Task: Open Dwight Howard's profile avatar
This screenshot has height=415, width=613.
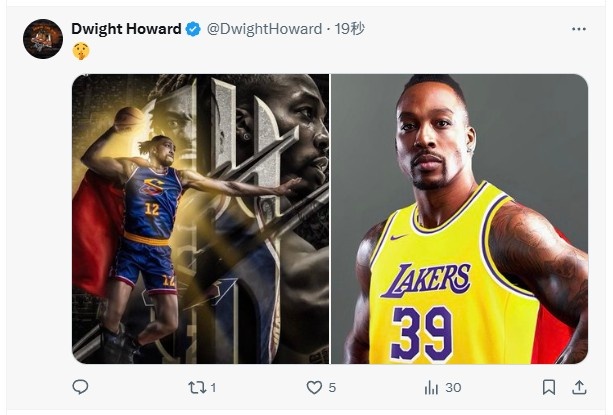Action: [43, 39]
